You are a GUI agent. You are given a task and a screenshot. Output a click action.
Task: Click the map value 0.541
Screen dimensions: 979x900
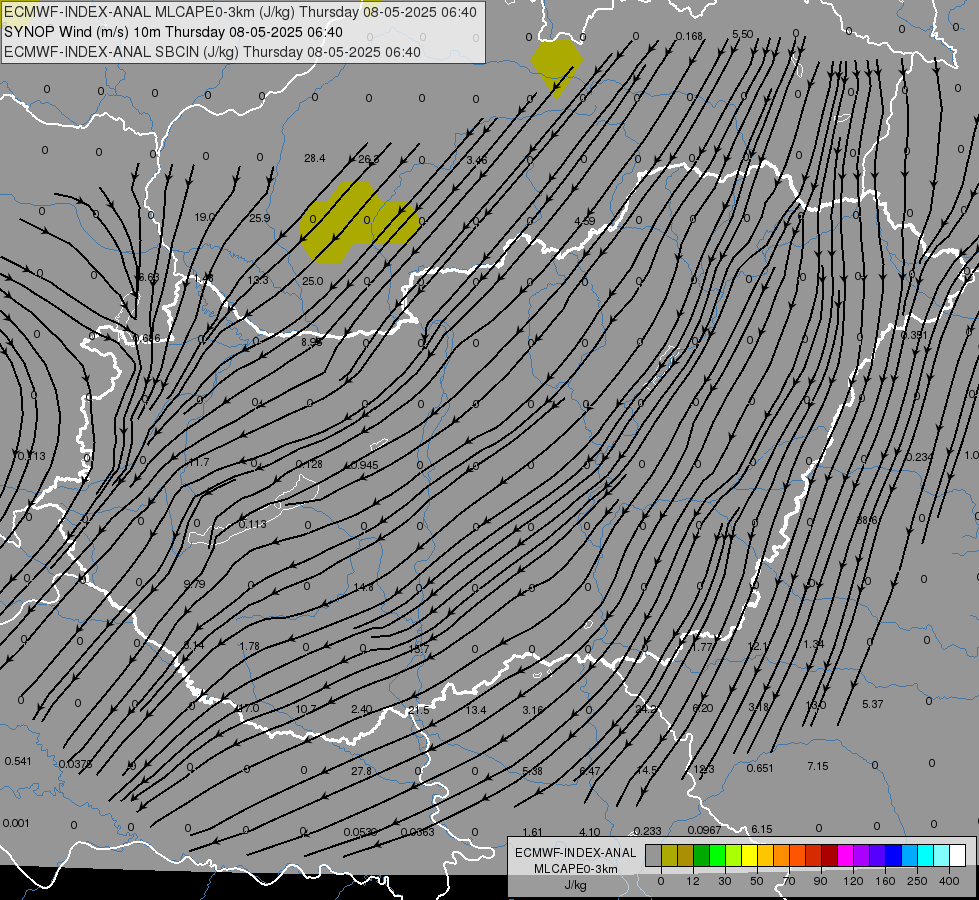tap(17, 761)
